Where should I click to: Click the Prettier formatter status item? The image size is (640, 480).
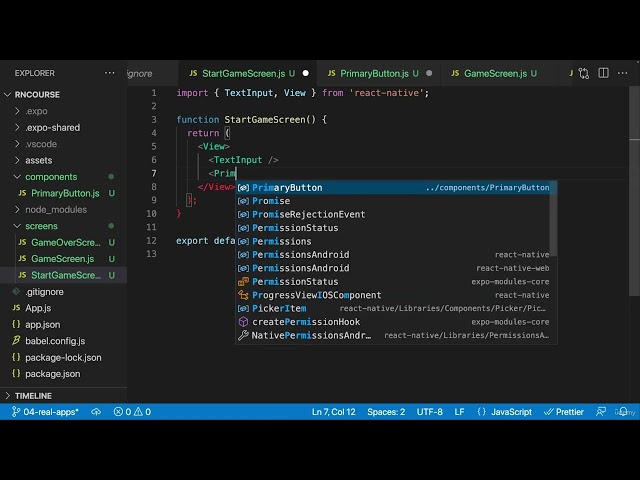(563, 412)
